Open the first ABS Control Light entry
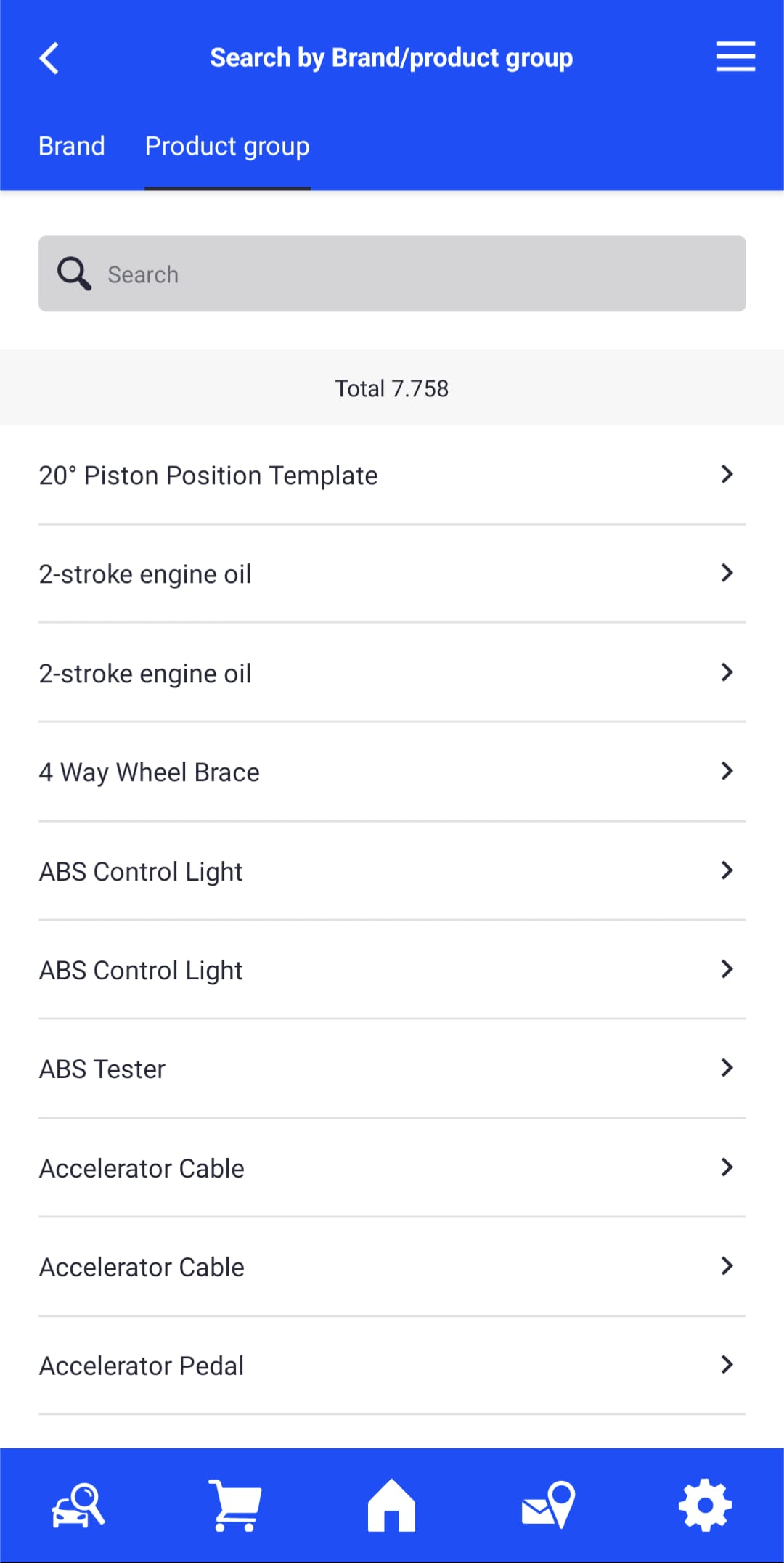This screenshot has width=784, height=1563. 141,871
